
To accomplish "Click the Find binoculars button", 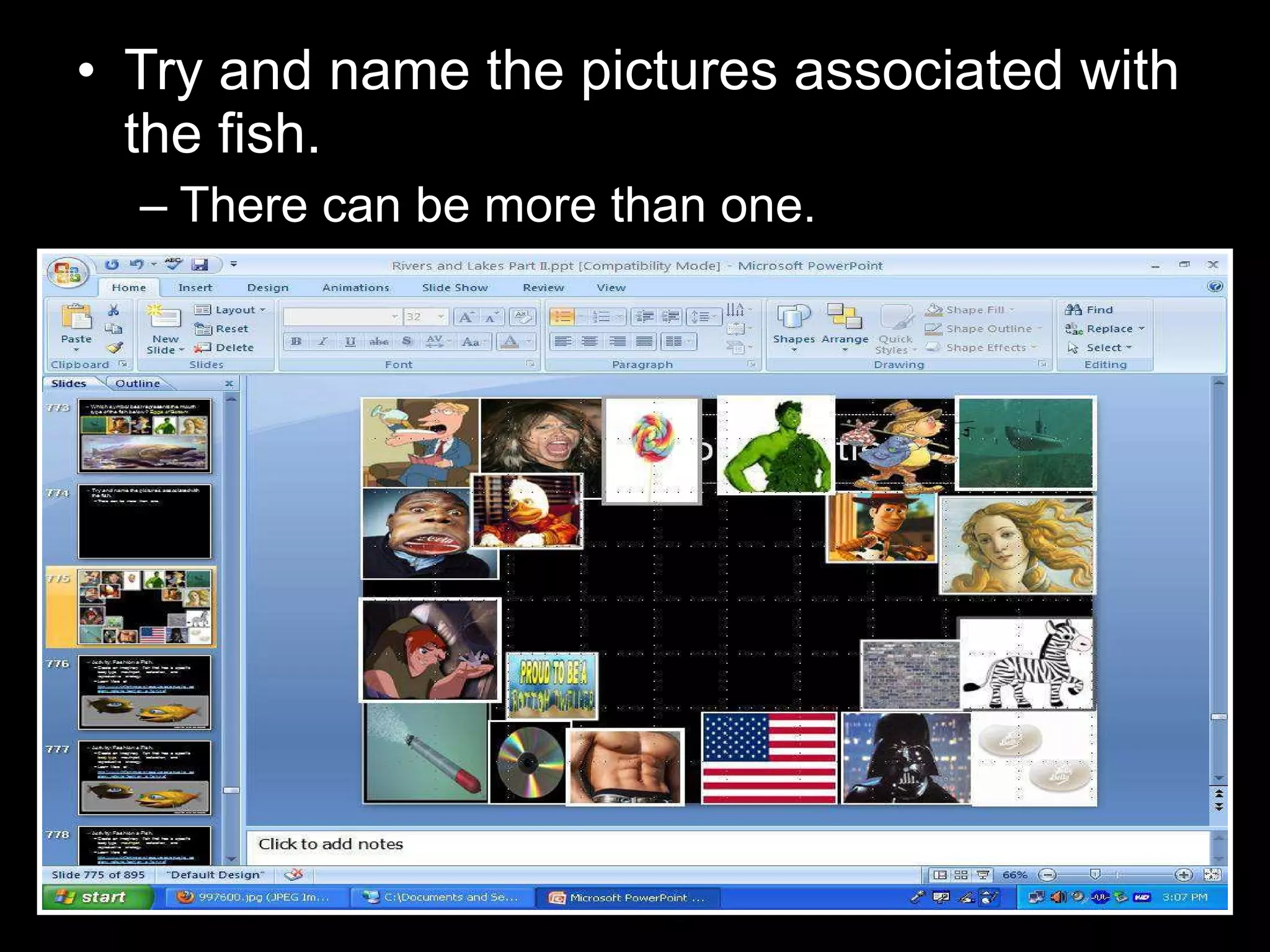I will 1090,309.
